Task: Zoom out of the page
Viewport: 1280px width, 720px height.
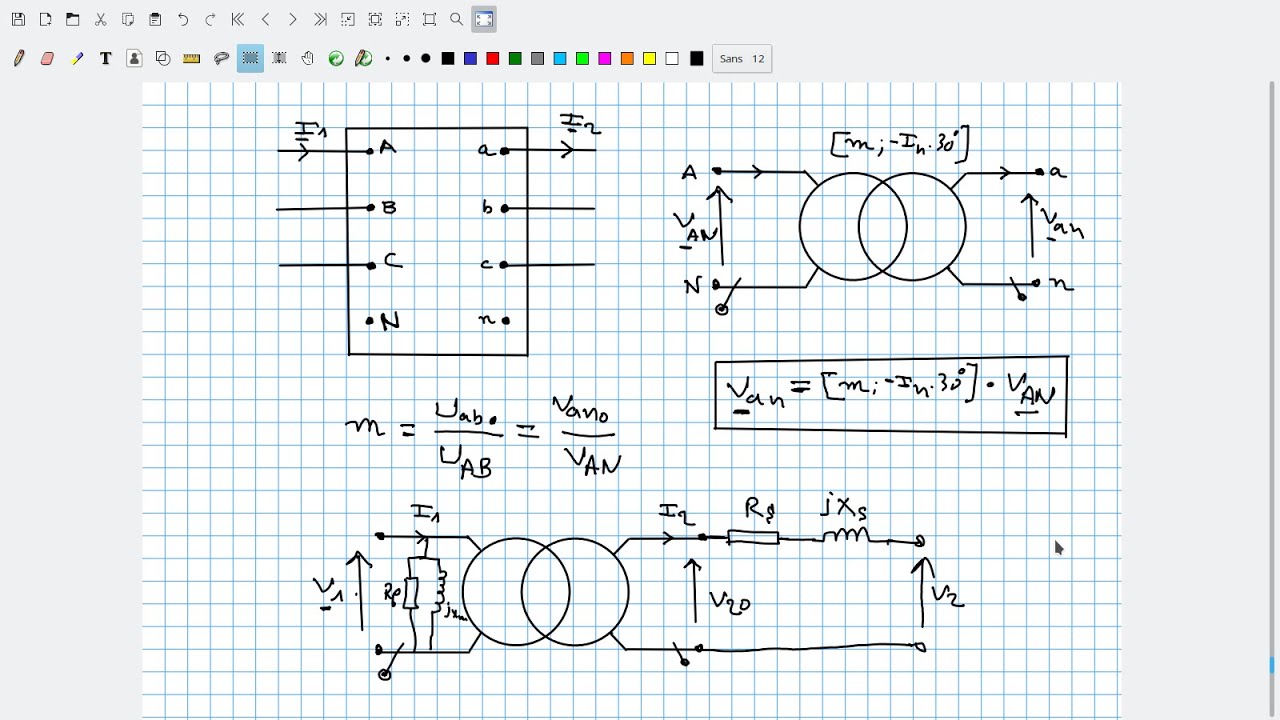Action: pos(347,19)
